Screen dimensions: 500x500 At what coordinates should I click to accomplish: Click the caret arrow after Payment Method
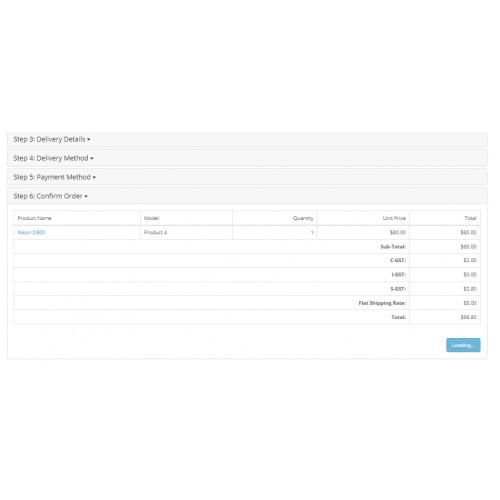click(94, 178)
